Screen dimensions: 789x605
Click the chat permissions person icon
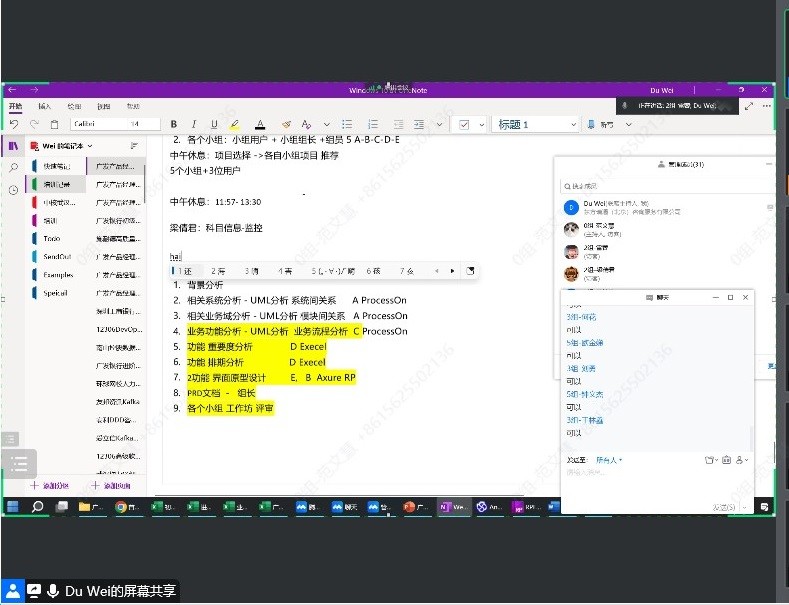[742, 460]
